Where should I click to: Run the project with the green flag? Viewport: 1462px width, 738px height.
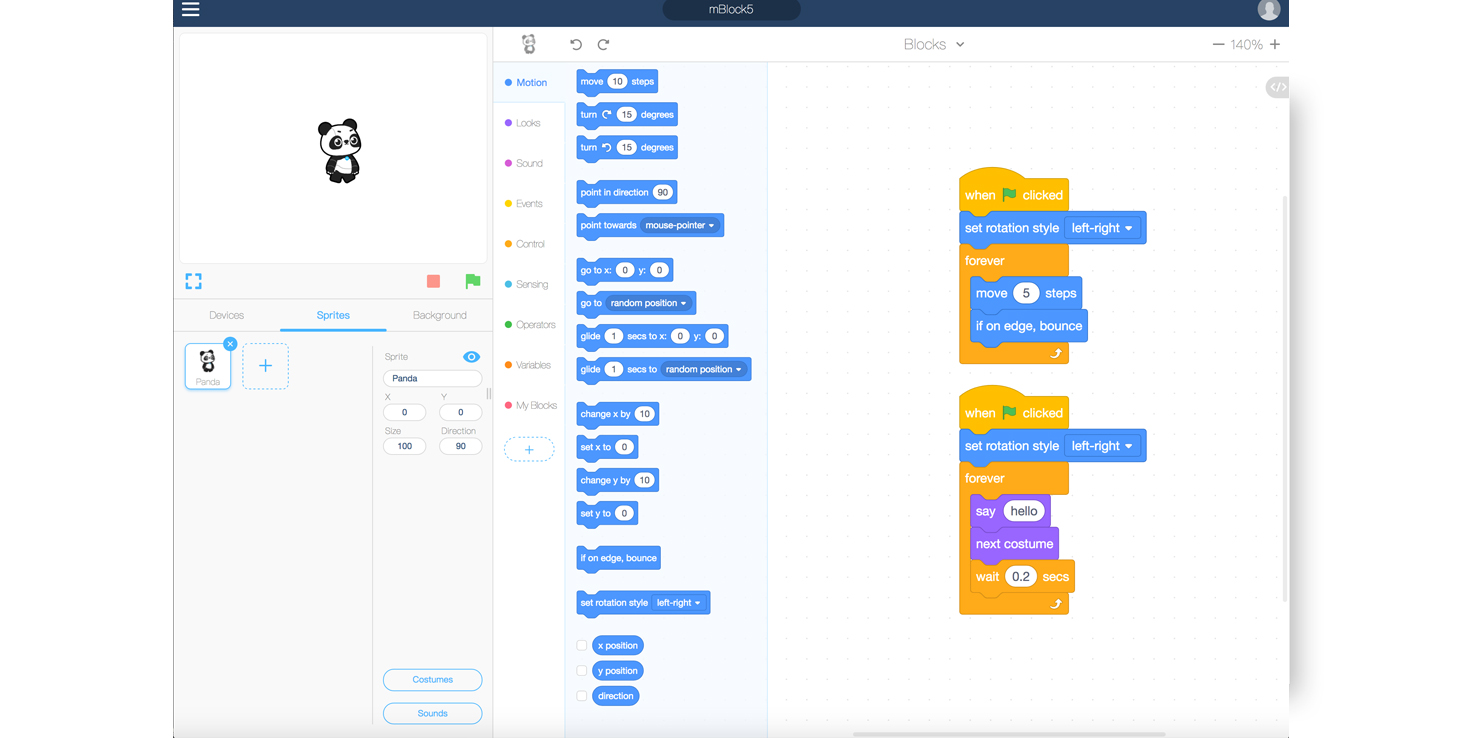472,282
